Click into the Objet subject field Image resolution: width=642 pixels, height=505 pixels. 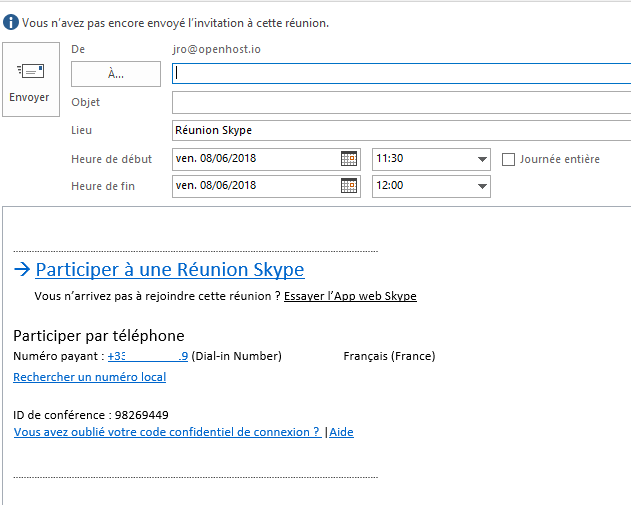point(401,102)
